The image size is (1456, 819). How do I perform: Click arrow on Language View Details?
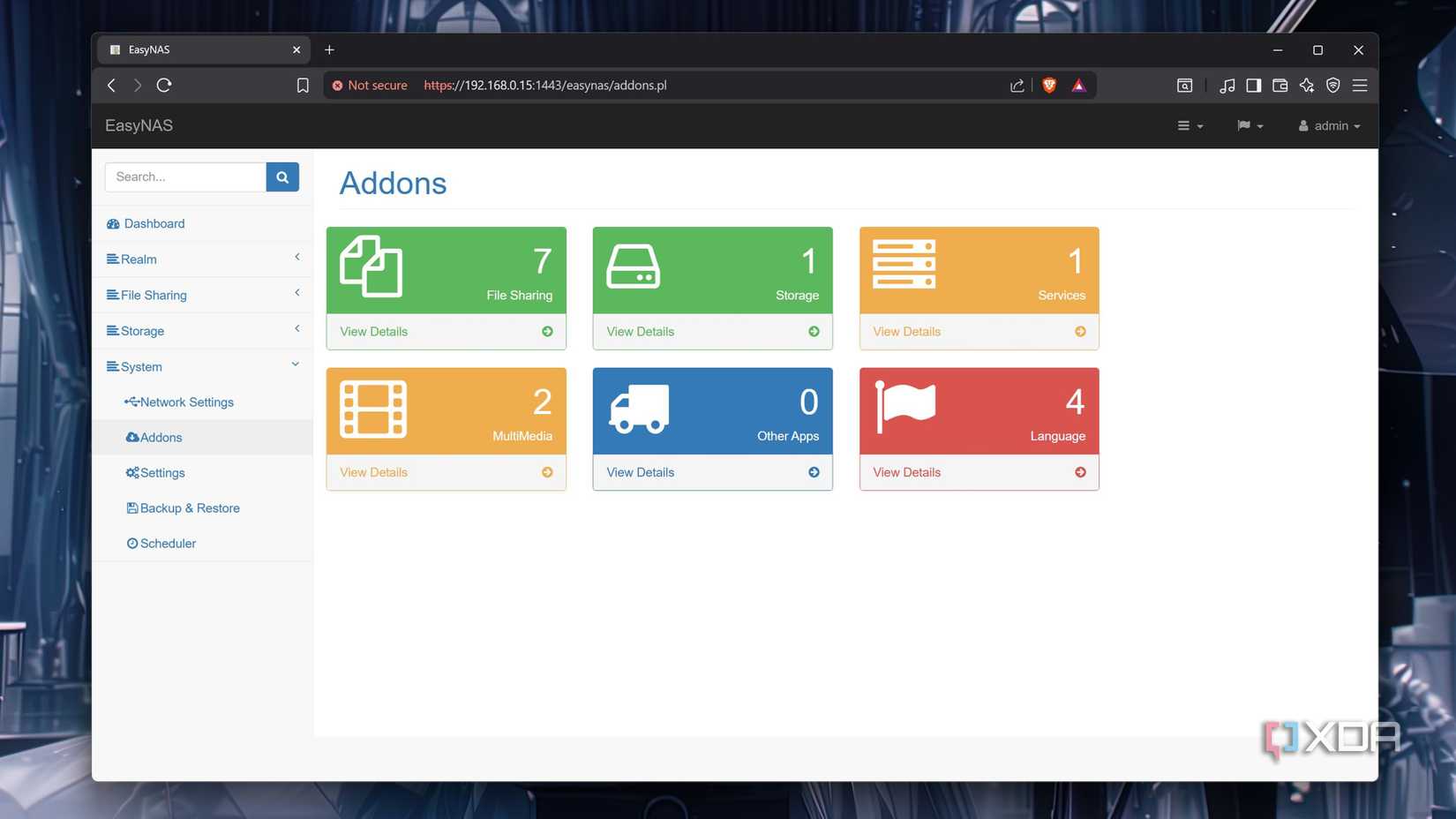pyautogui.click(x=1080, y=472)
